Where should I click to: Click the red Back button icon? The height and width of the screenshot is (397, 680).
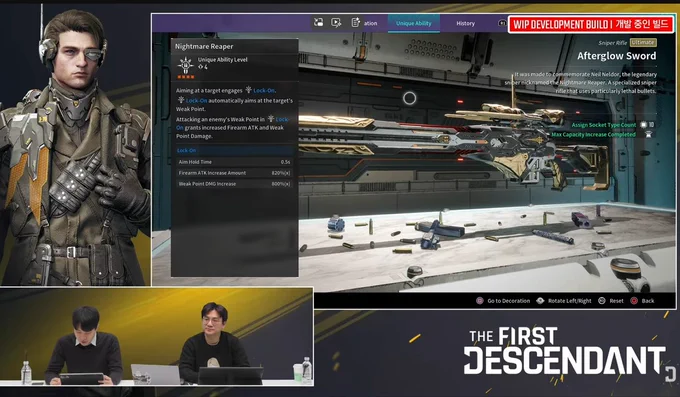(x=634, y=301)
